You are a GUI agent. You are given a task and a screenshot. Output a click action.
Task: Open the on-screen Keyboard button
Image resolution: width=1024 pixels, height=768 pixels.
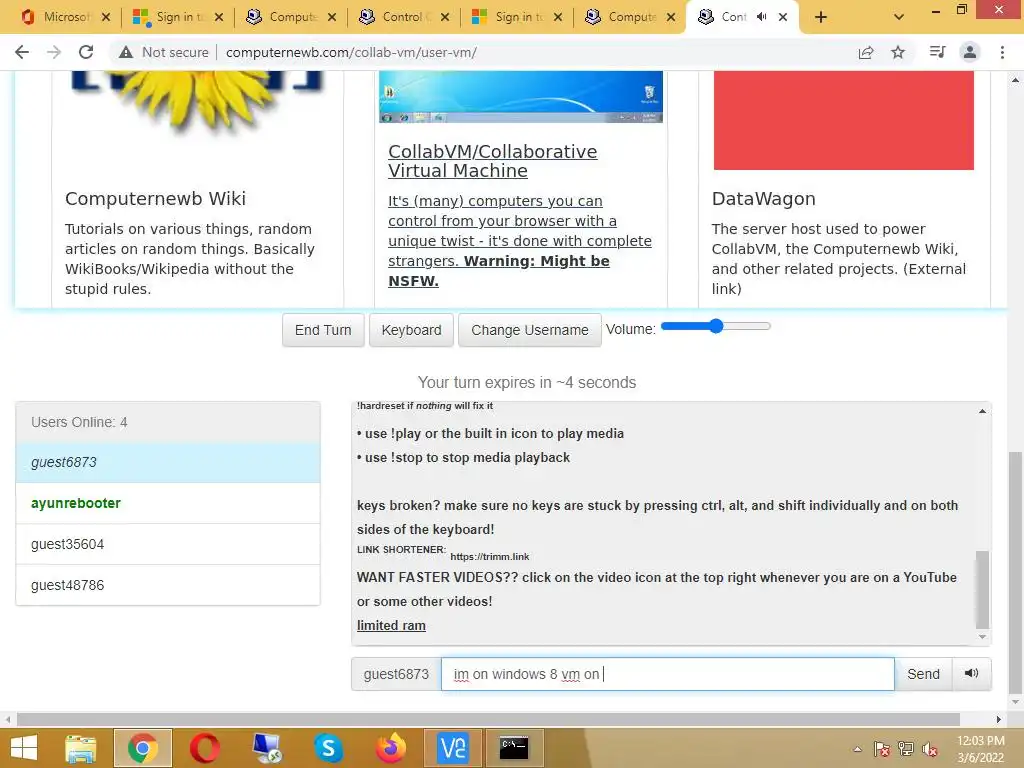point(411,330)
